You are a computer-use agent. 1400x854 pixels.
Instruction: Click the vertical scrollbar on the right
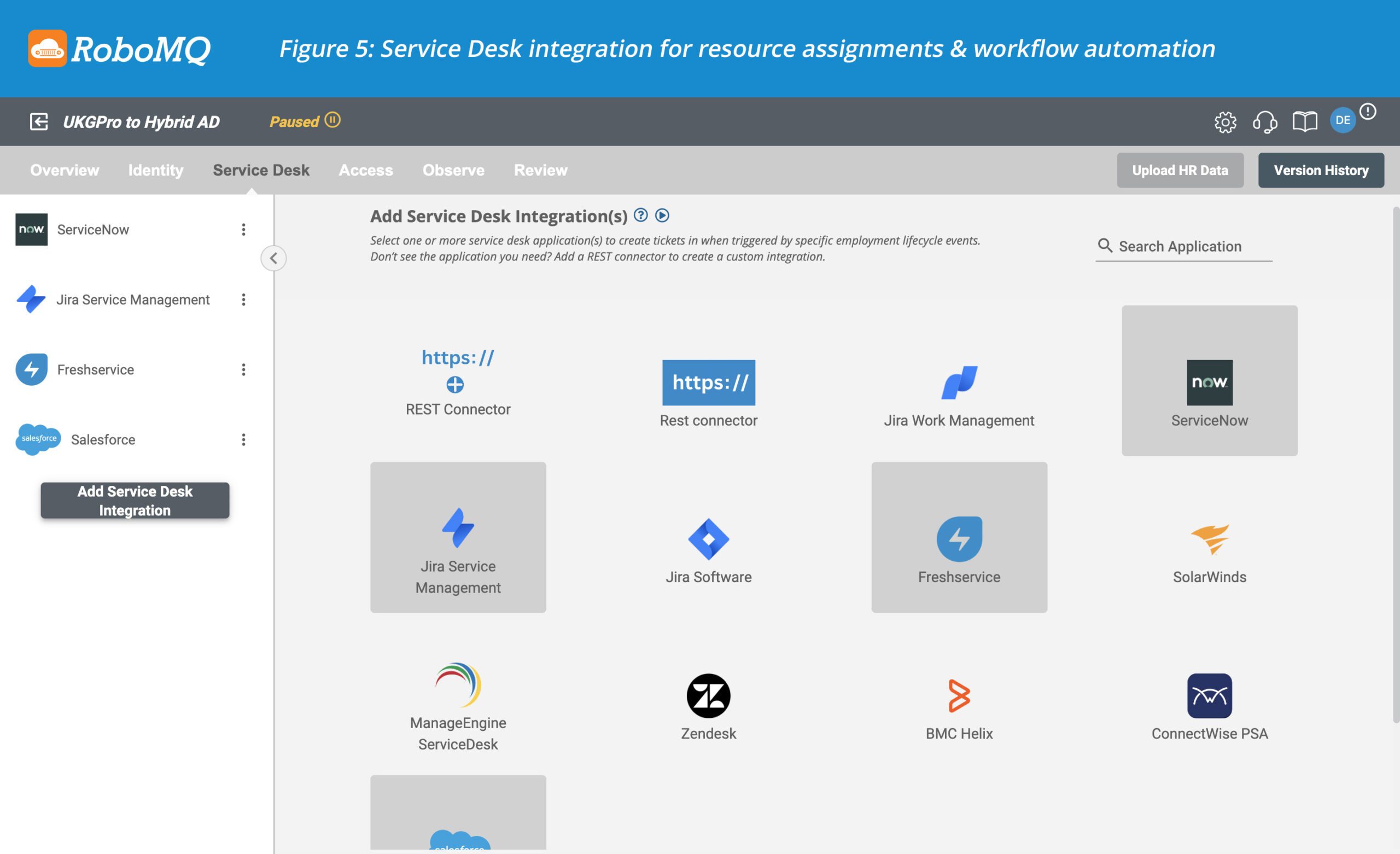click(x=1396, y=465)
